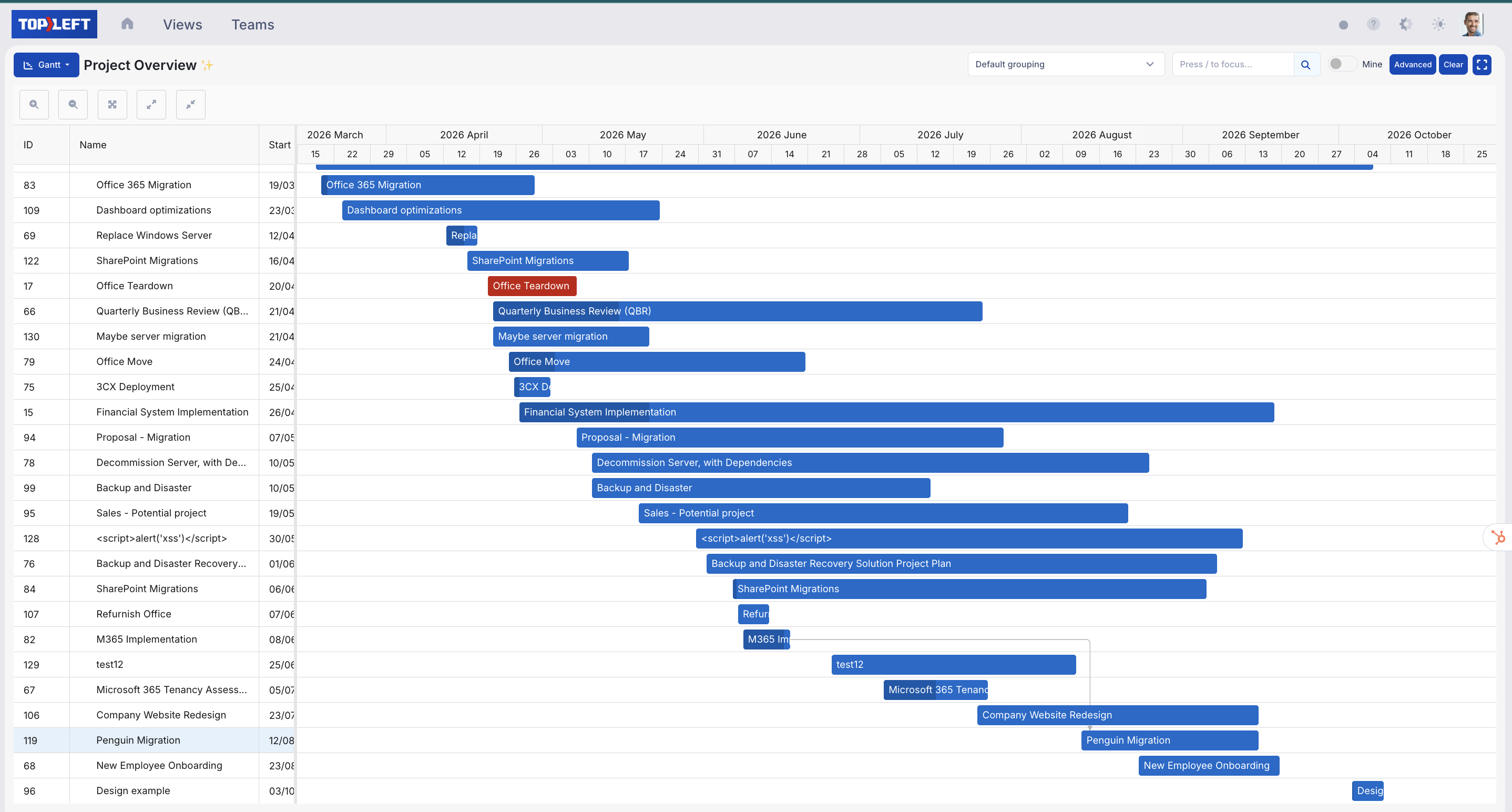
Task: Select the Proposal - Migration row name
Action: tap(143, 438)
